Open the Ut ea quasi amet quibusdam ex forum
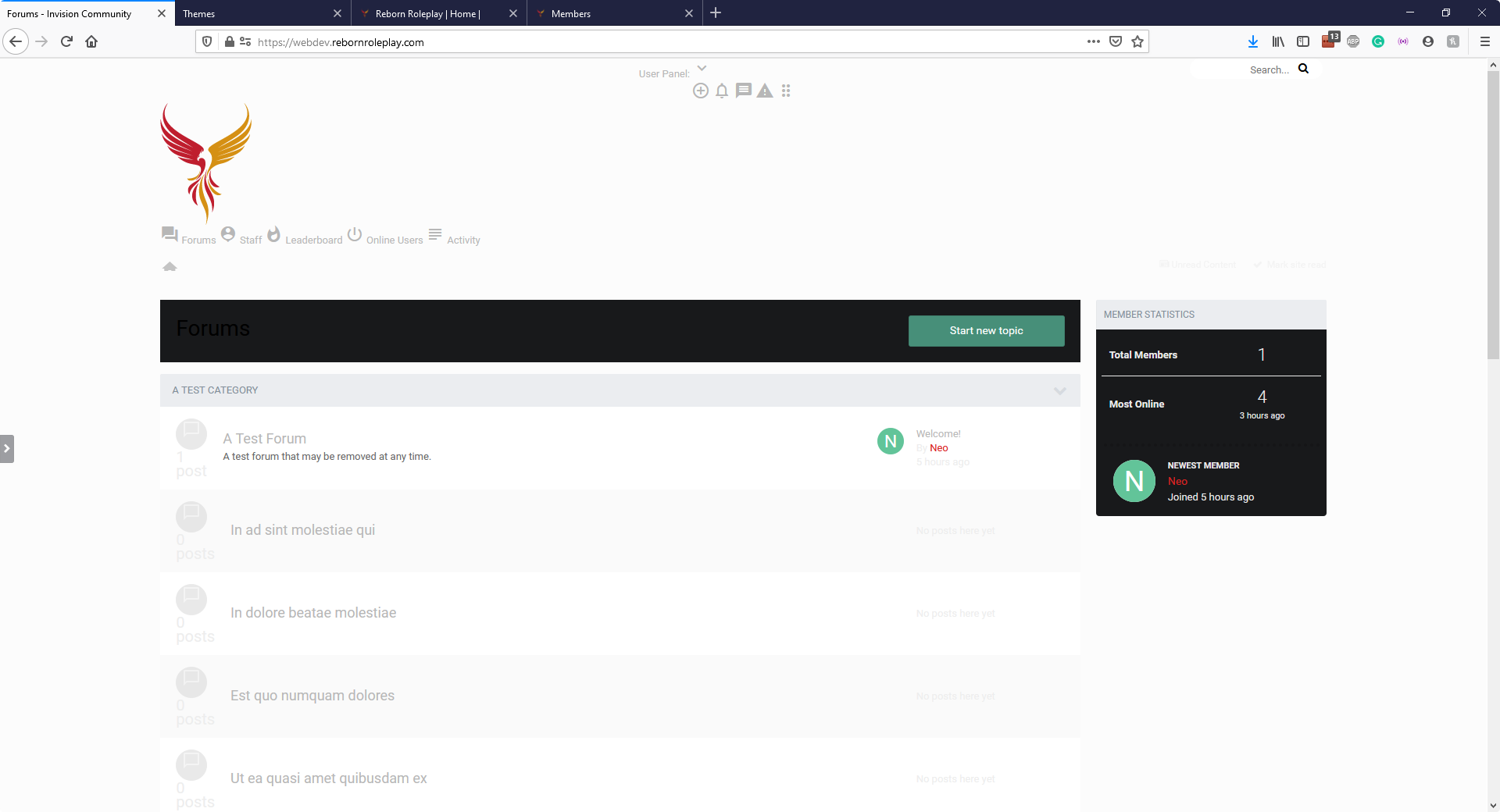 328,778
